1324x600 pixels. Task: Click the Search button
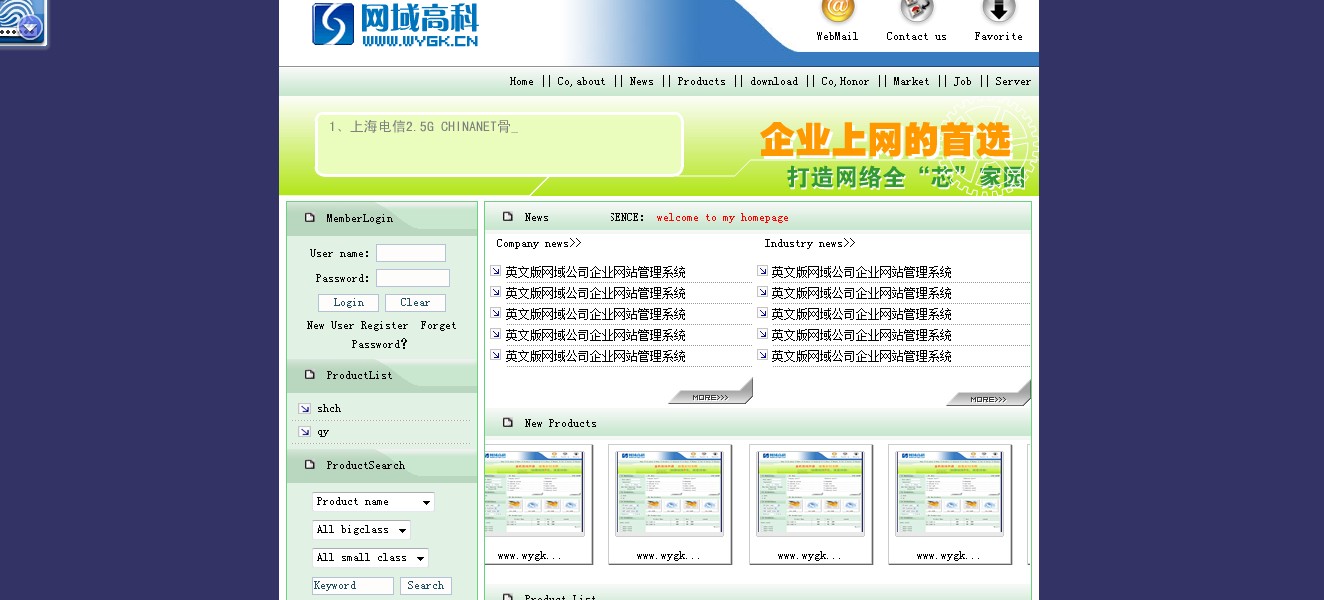pos(426,586)
